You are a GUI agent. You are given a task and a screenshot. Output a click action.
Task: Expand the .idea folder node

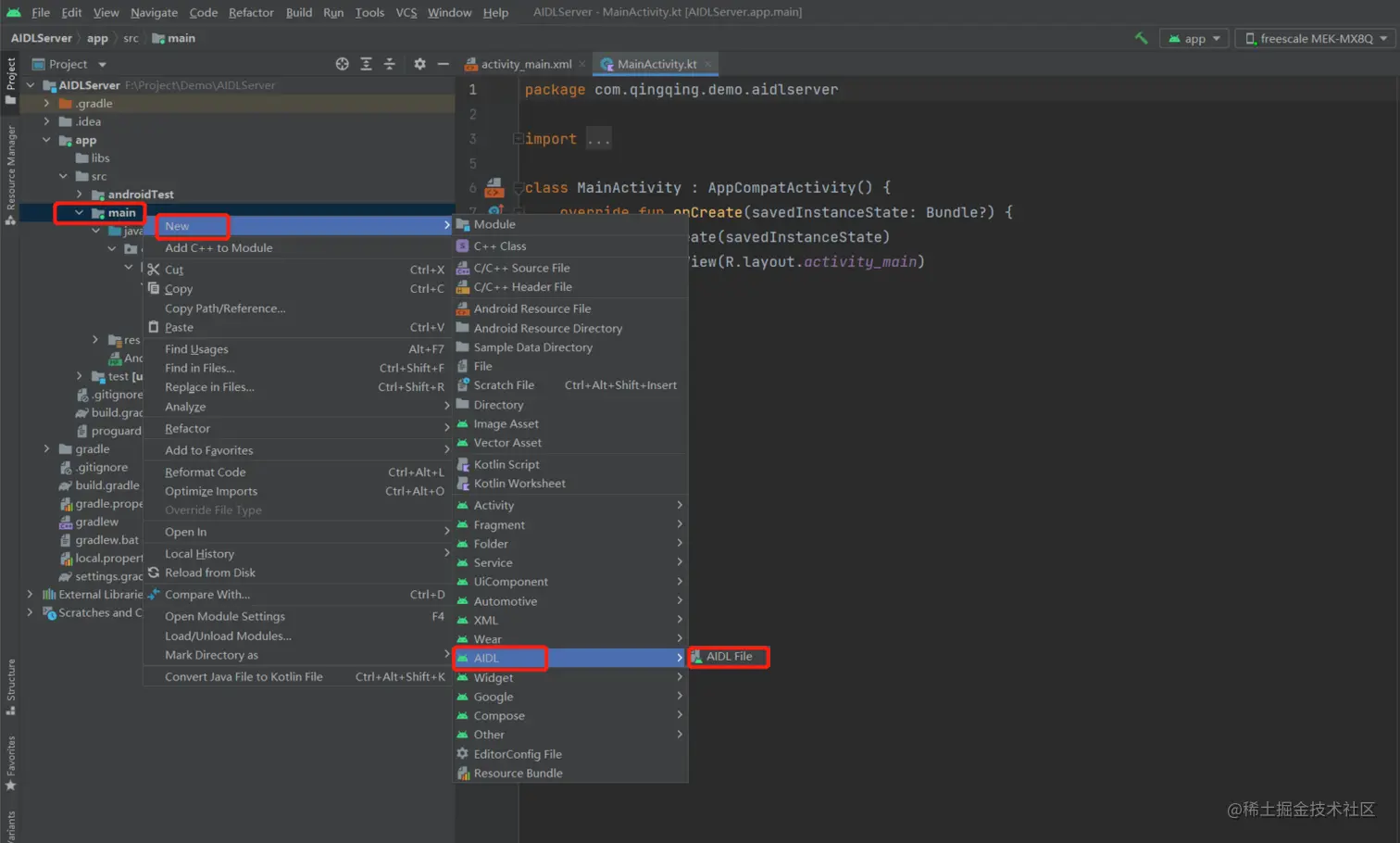tap(46, 121)
